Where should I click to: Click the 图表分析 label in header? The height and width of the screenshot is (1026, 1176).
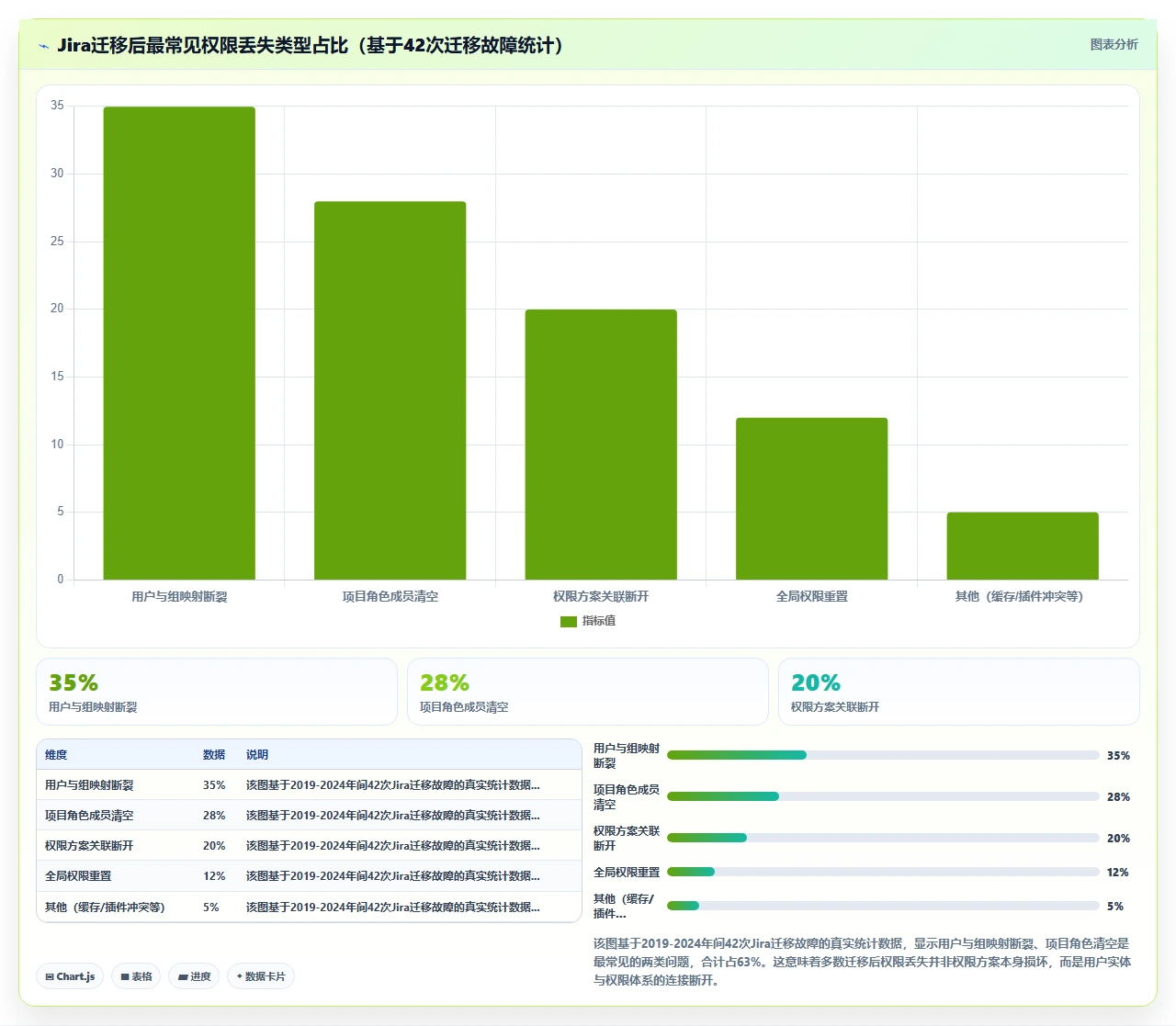pyautogui.click(x=1114, y=44)
